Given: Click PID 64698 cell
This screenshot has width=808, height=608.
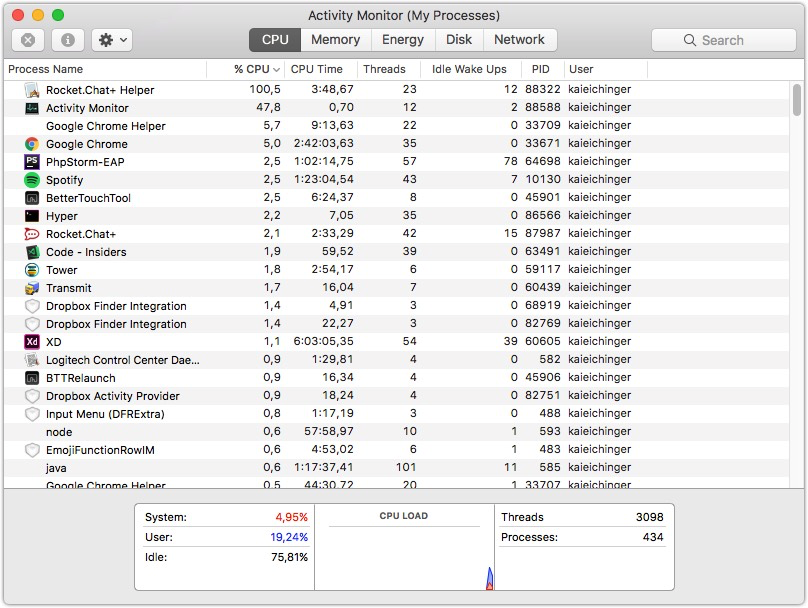Looking at the screenshot, I should coord(543,161).
